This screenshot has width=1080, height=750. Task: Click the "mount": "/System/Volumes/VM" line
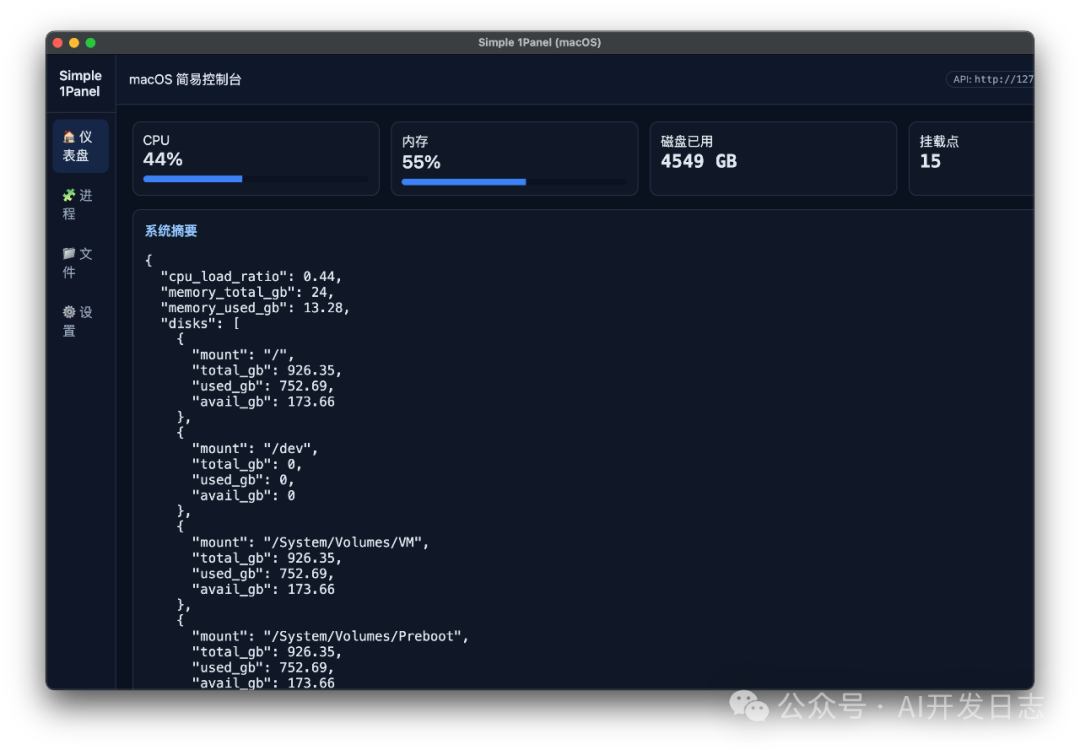coord(311,542)
